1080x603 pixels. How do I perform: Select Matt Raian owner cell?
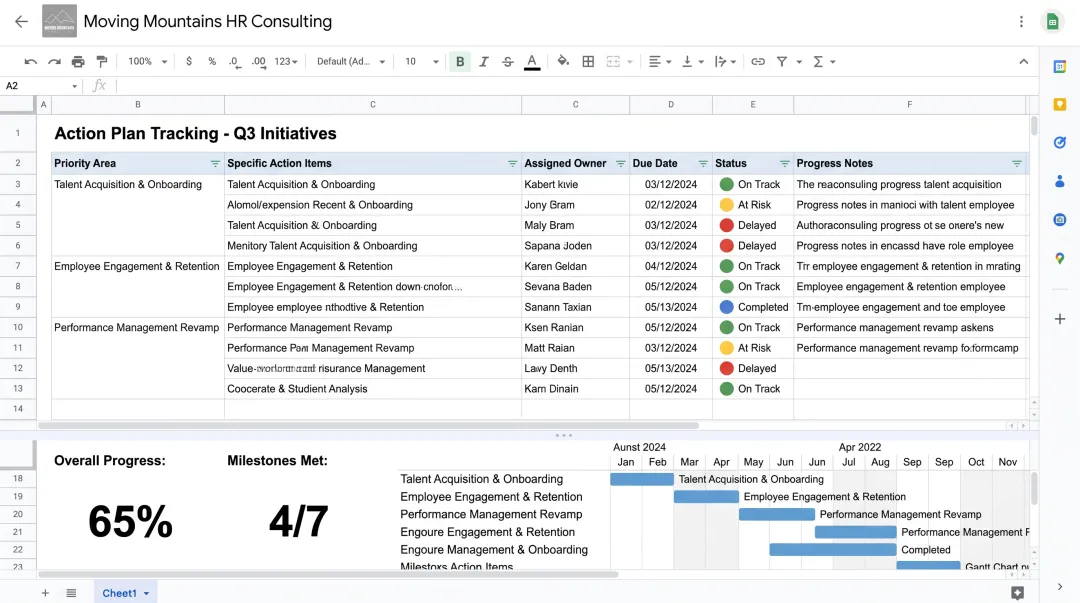[x=576, y=349]
